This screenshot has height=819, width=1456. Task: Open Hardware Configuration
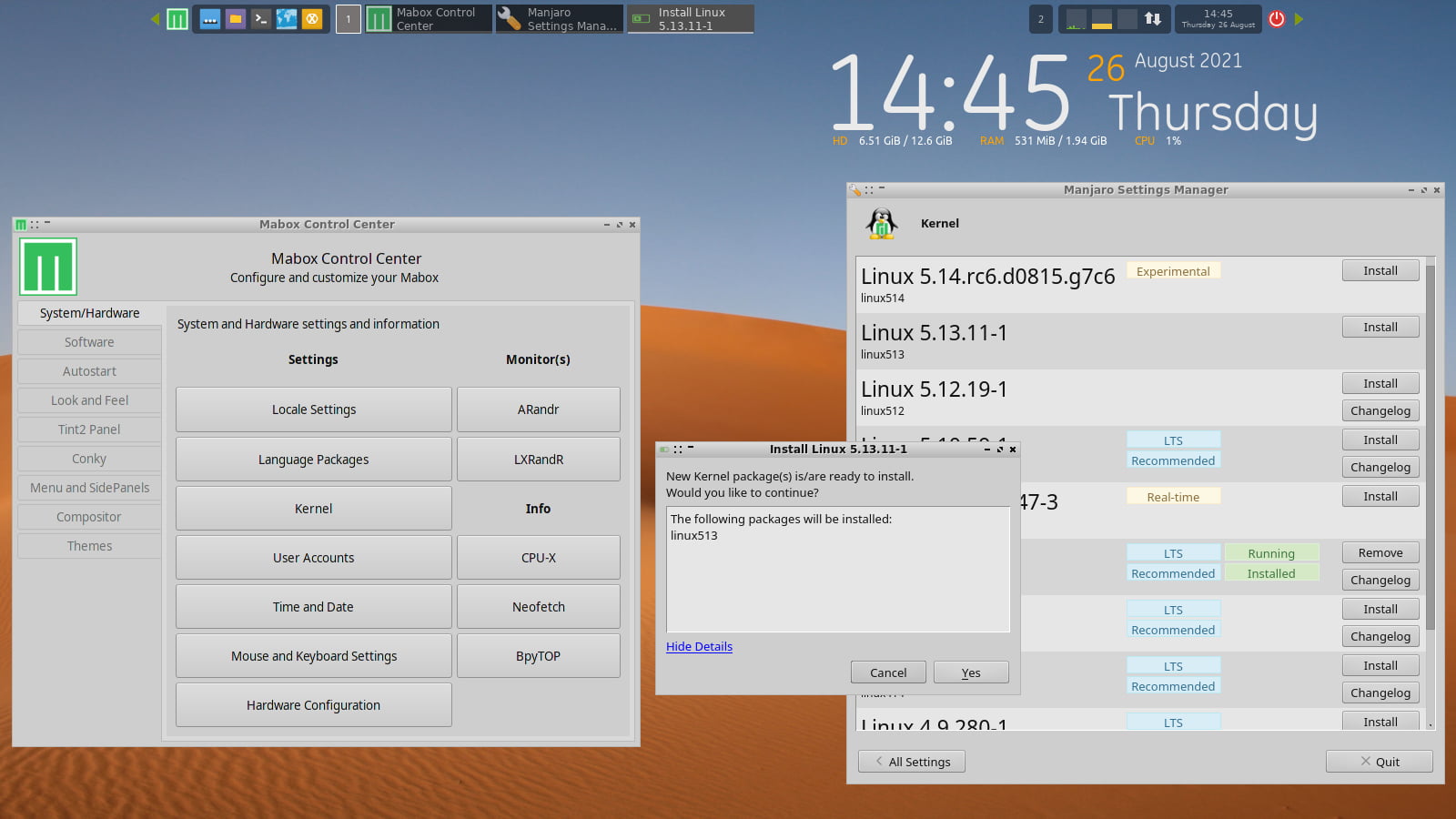314,705
